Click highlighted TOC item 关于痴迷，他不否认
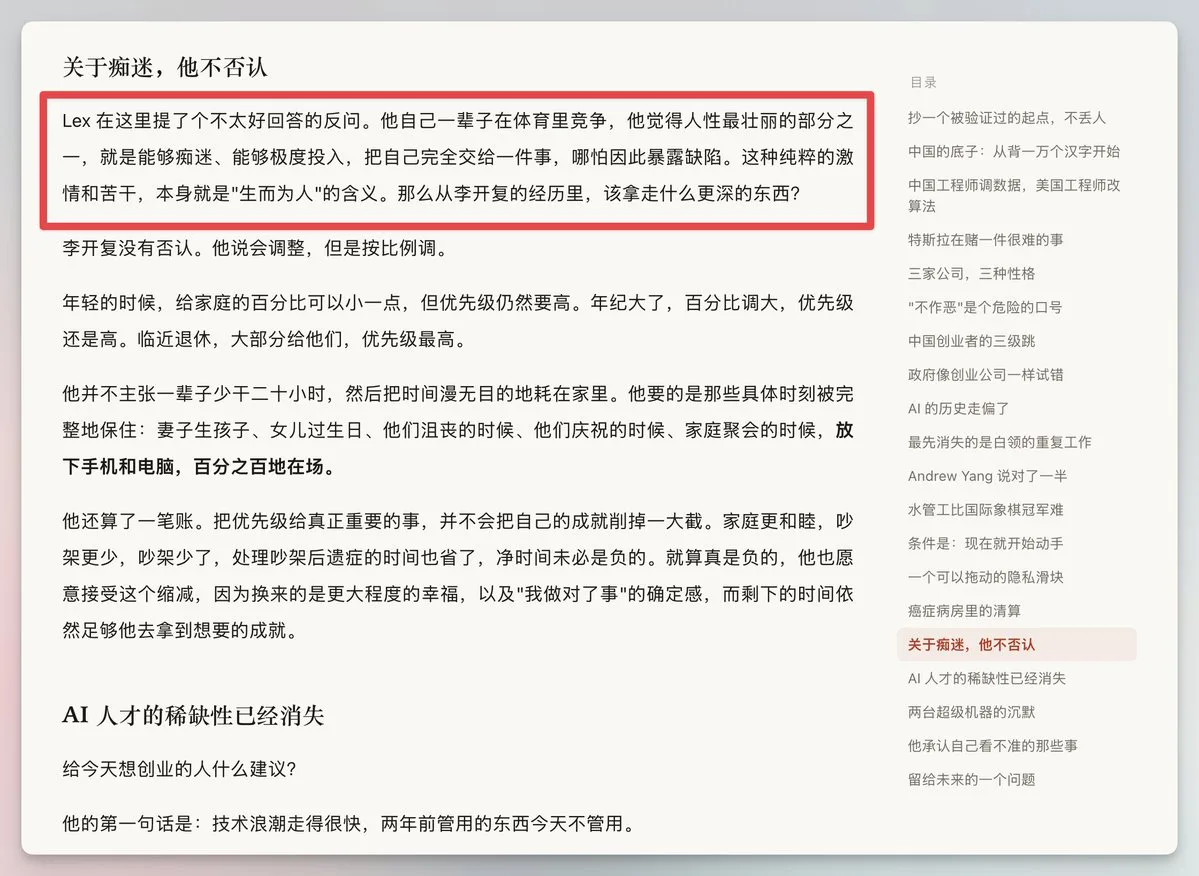Screen dimensions: 1199x876 pyautogui.click(x=1016, y=644)
